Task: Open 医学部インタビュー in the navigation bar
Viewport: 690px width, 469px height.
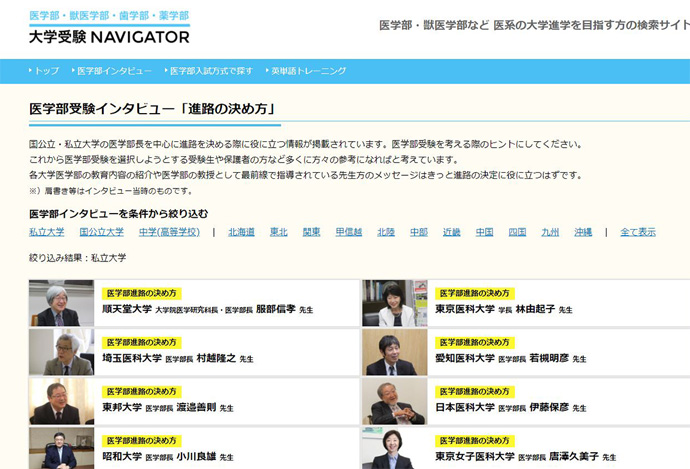Action: (112, 71)
